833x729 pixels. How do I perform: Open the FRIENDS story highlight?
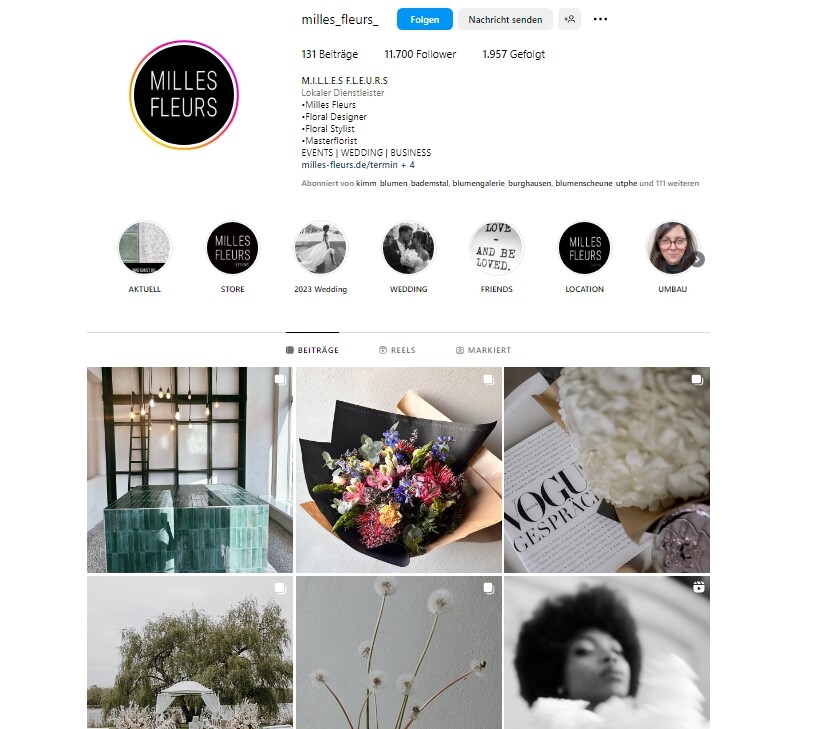pyautogui.click(x=496, y=248)
